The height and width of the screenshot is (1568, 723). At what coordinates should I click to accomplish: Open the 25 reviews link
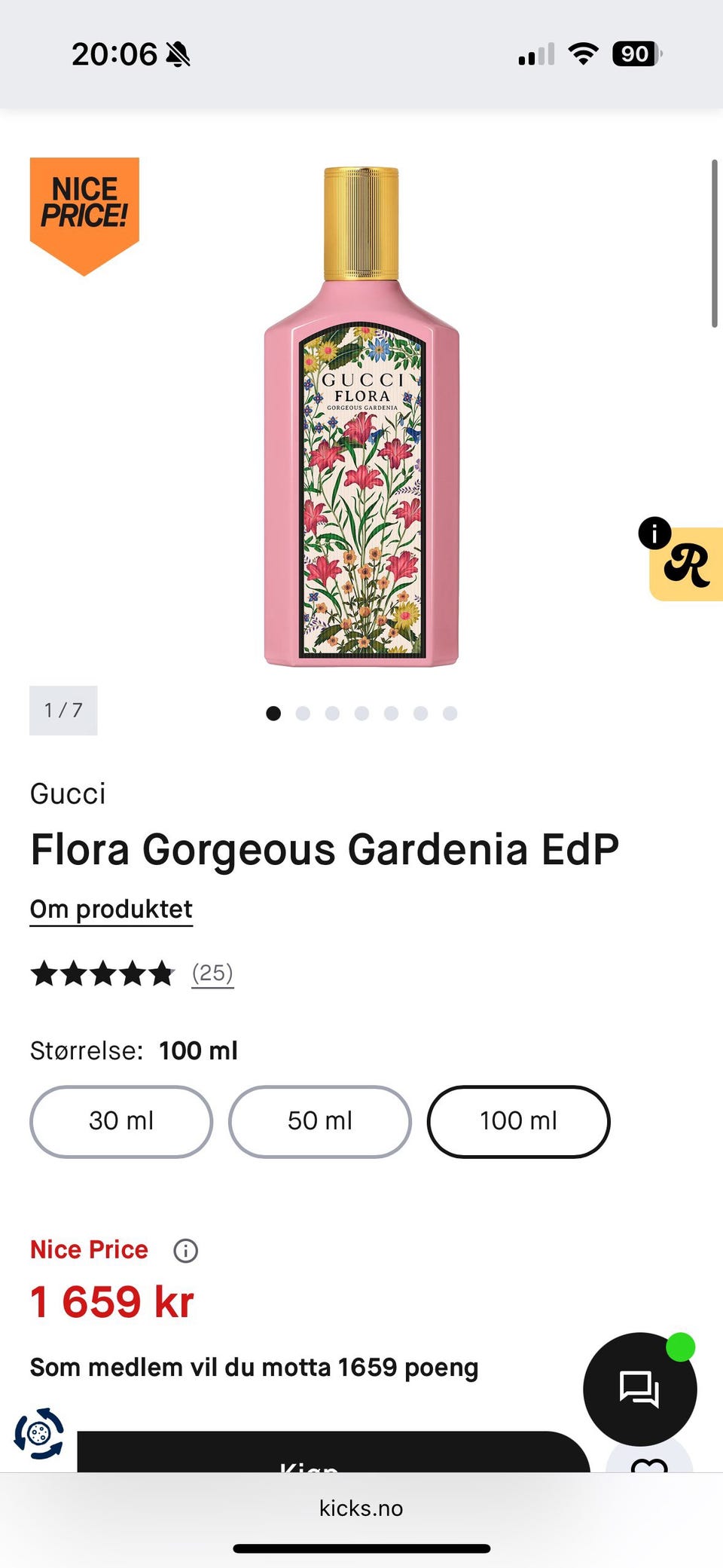click(x=212, y=973)
